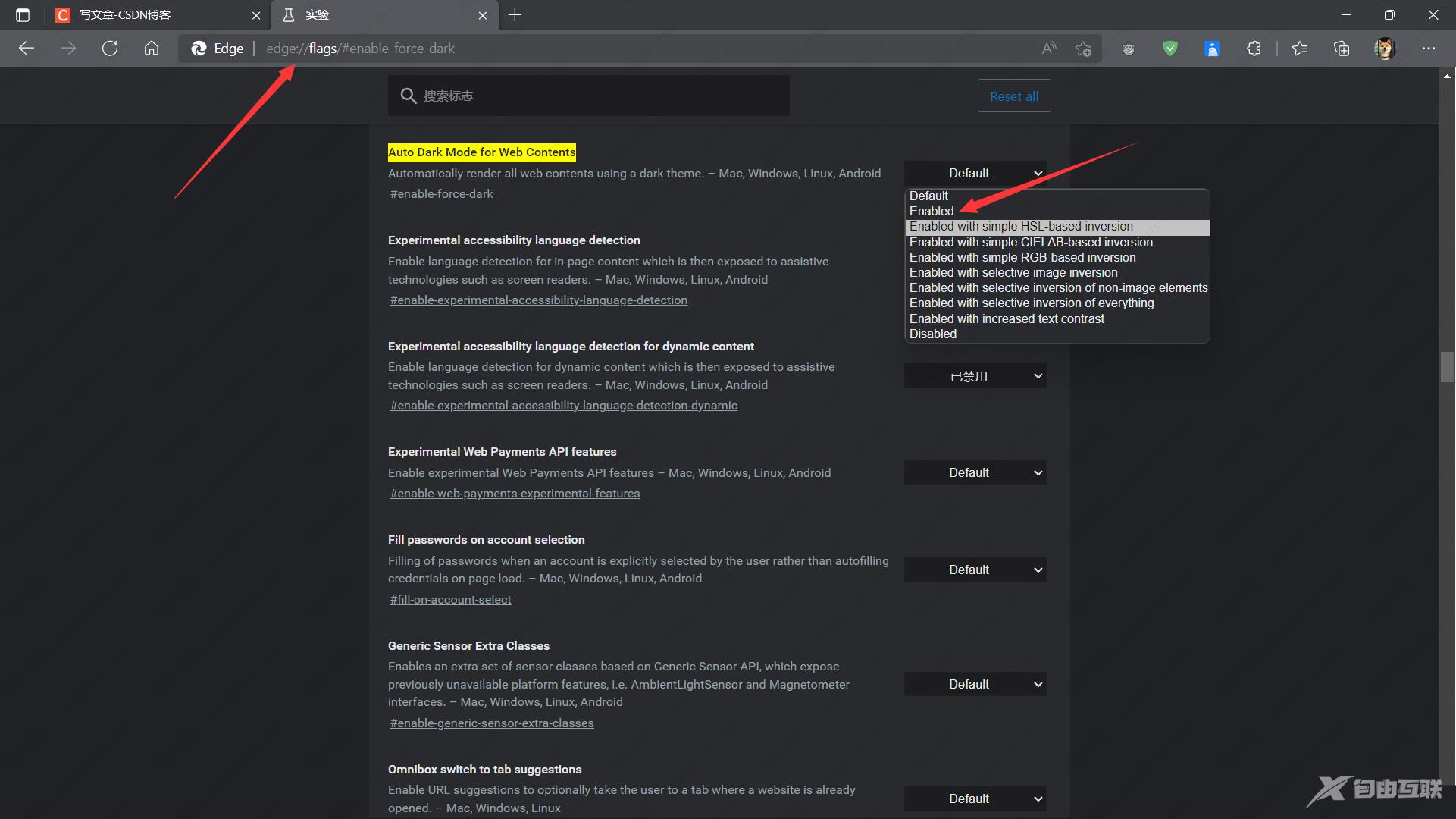Focus the 搜索标志 search field
The width and height of the screenshot is (1456, 819).
tap(588, 96)
